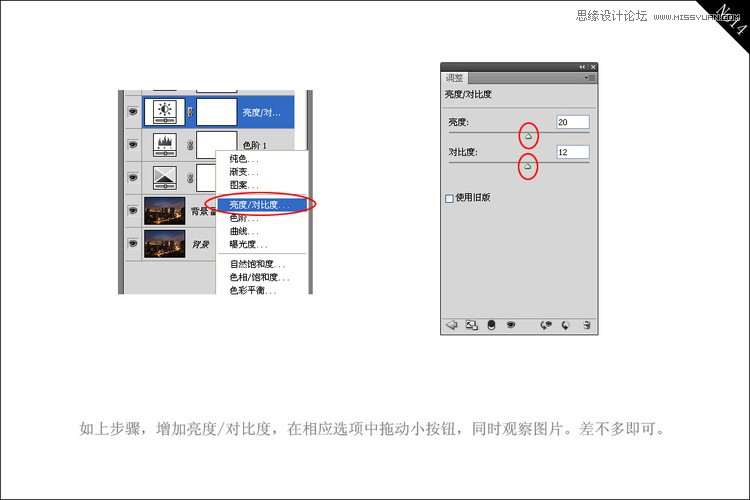Click the clip to layer icon
Image resolution: width=750 pixels, height=500 pixels.
coord(491,325)
